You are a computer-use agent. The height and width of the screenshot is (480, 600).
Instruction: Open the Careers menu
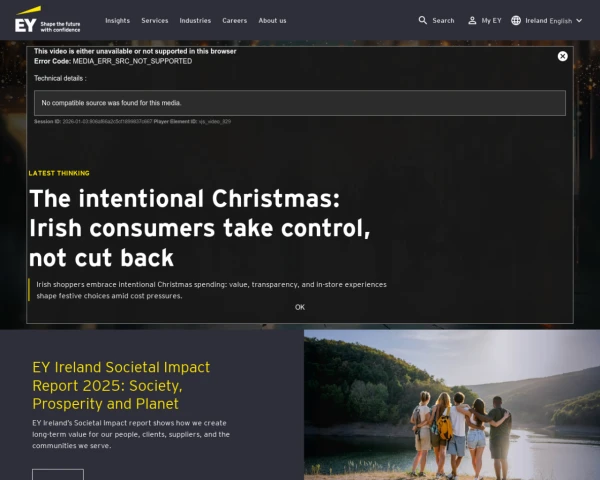point(235,21)
